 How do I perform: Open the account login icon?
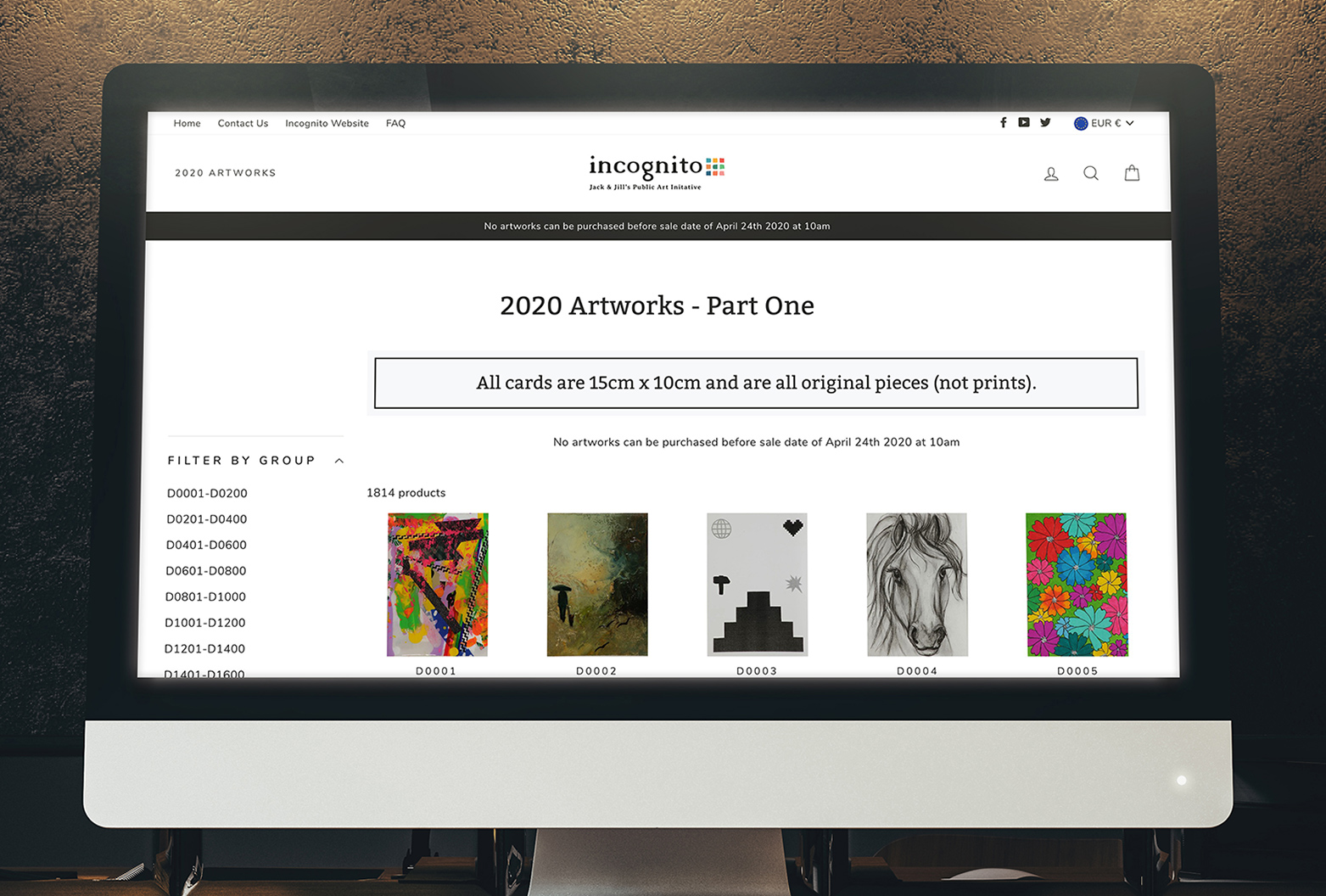click(x=1051, y=174)
